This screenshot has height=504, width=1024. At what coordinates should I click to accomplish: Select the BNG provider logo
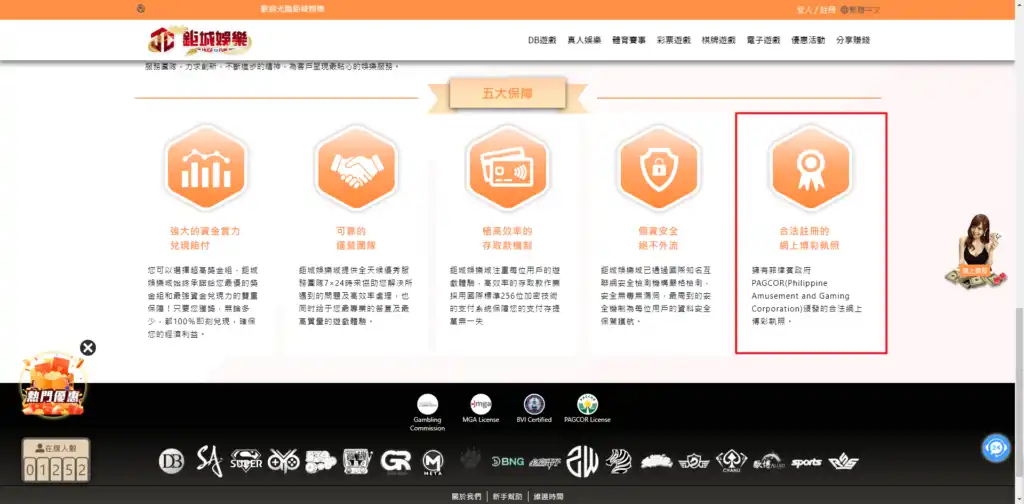pos(507,461)
